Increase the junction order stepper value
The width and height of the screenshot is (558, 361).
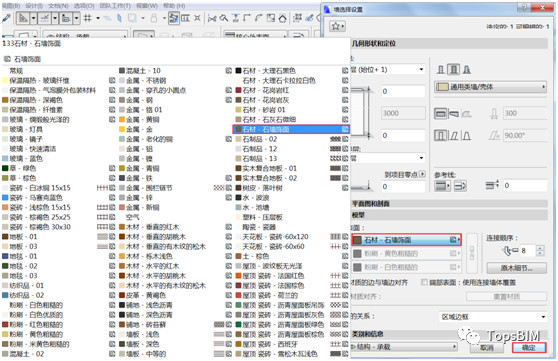click(x=540, y=248)
